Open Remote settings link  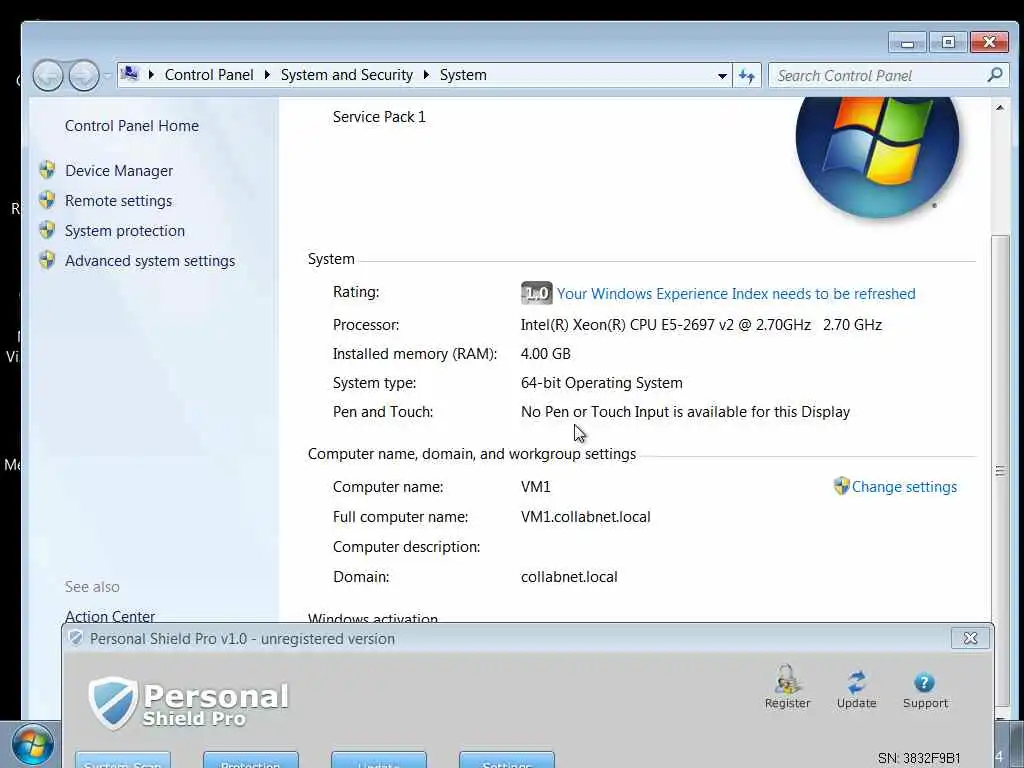click(118, 200)
